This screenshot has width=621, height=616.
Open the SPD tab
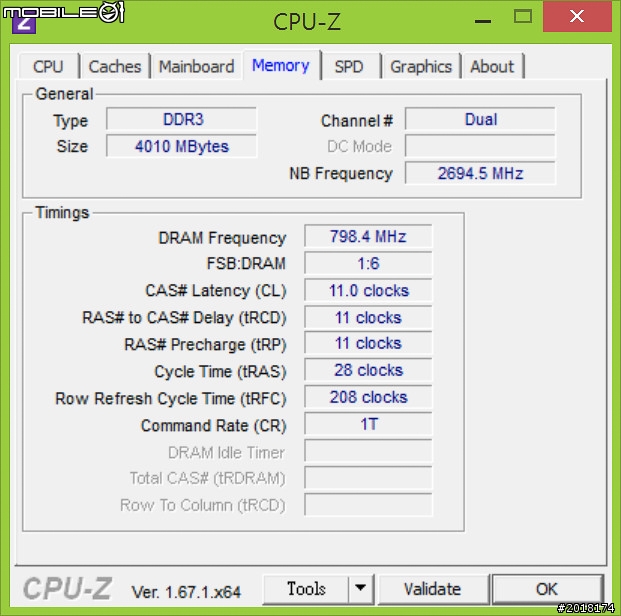[x=349, y=66]
